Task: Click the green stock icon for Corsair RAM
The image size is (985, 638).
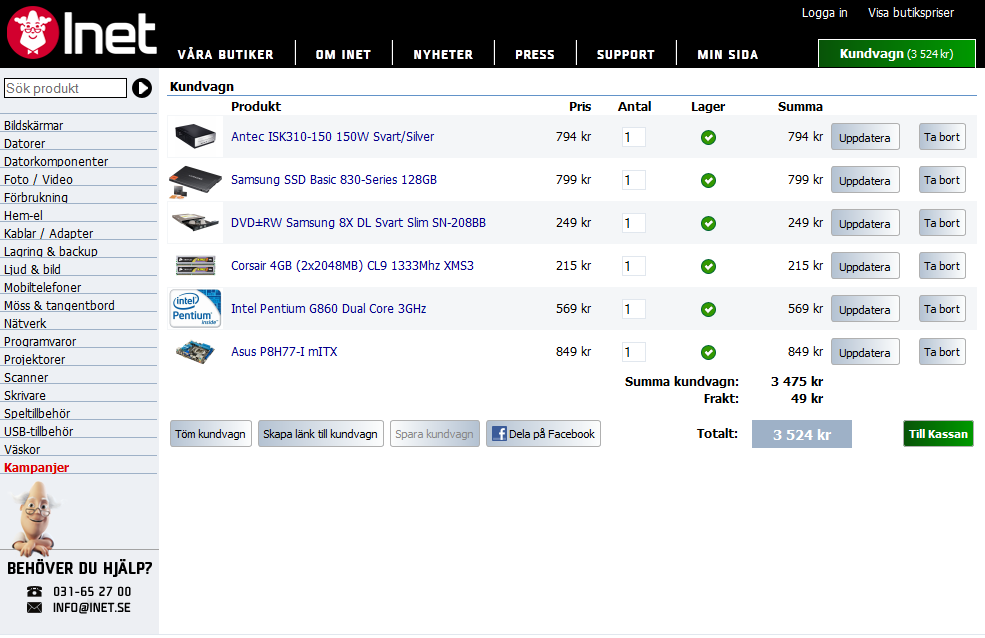Action: click(708, 266)
